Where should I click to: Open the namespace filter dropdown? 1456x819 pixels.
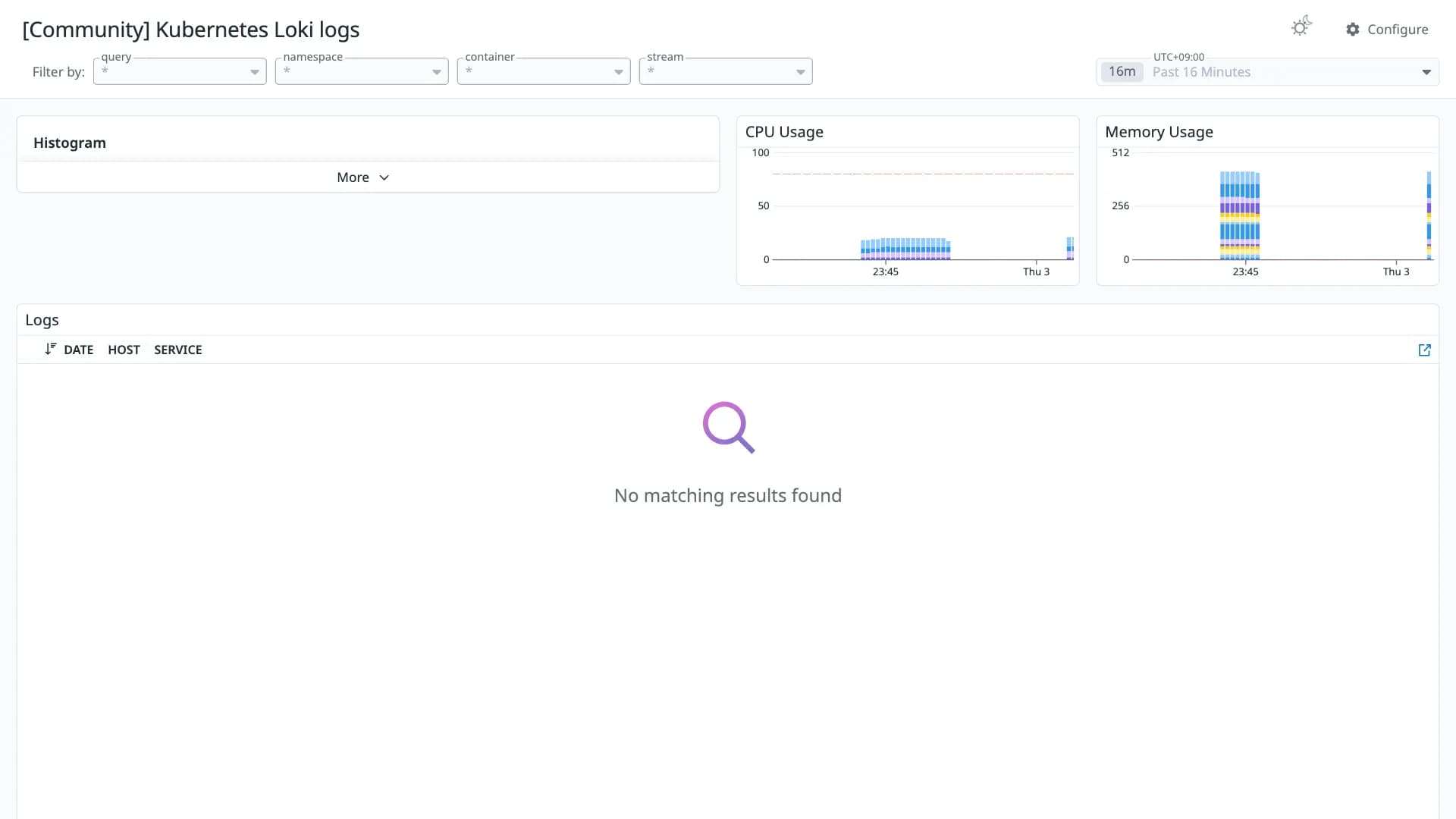pyautogui.click(x=362, y=71)
